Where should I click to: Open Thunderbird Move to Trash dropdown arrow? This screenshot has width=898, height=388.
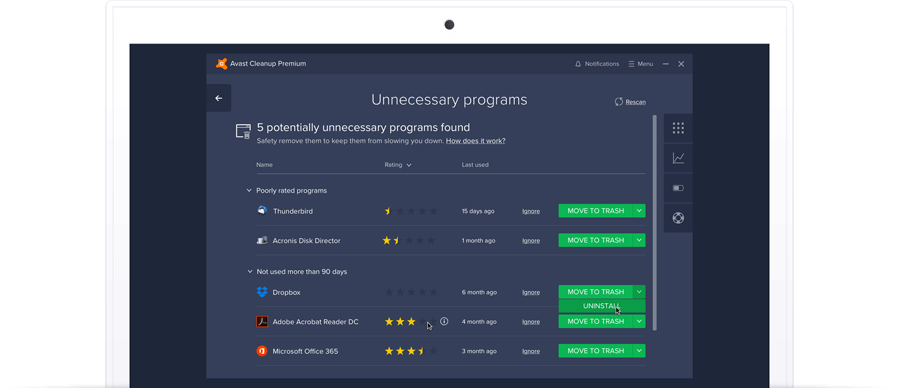pyautogui.click(x=639, y=211)
